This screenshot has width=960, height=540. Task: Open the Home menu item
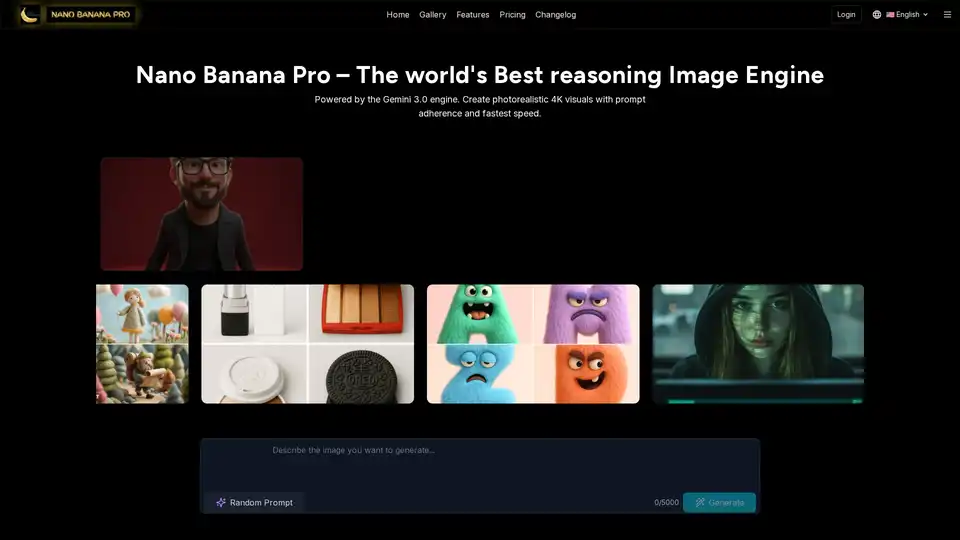398,15
